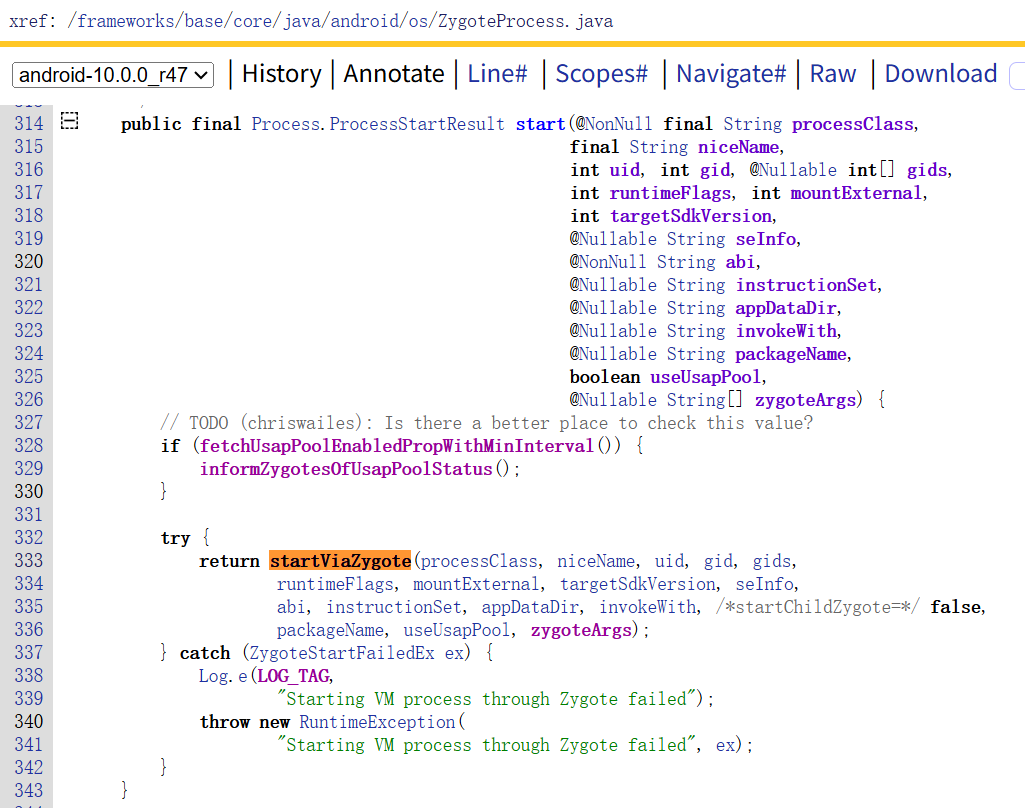This screenshot has width=1025, height=808.
Task: Click the niceName parameter definition
Action: (x=738, y=147)
